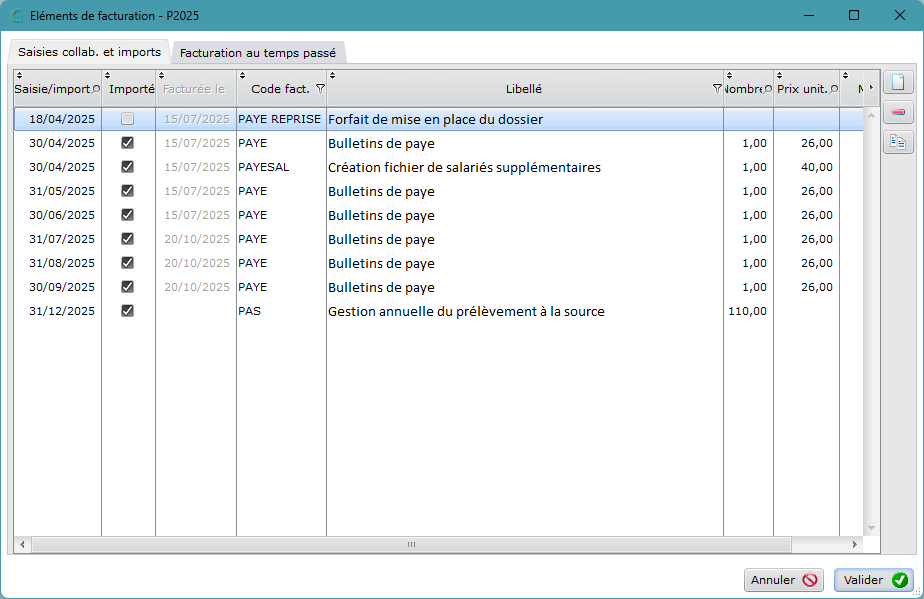924x599 pixels.
Task: Select the Saisies collab. et imports tab
Action: (89, 52)
